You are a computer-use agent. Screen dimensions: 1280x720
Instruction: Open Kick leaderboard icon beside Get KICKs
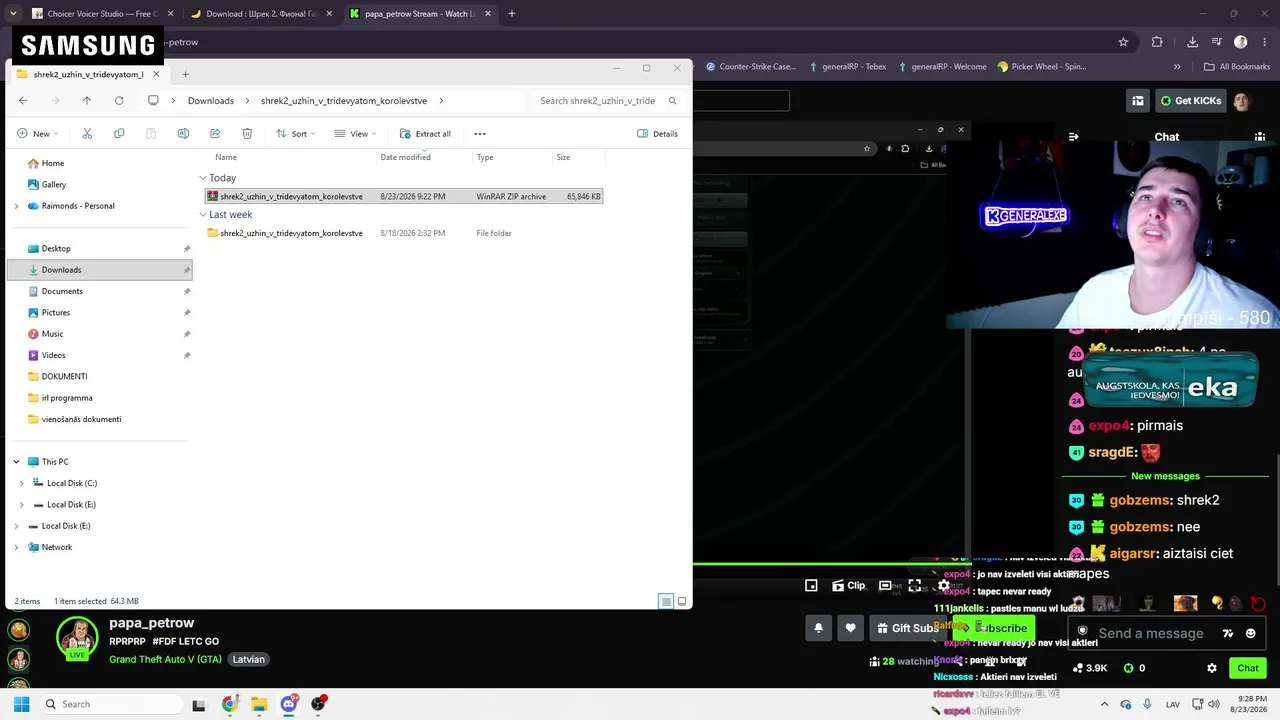tap(1138, 100)
